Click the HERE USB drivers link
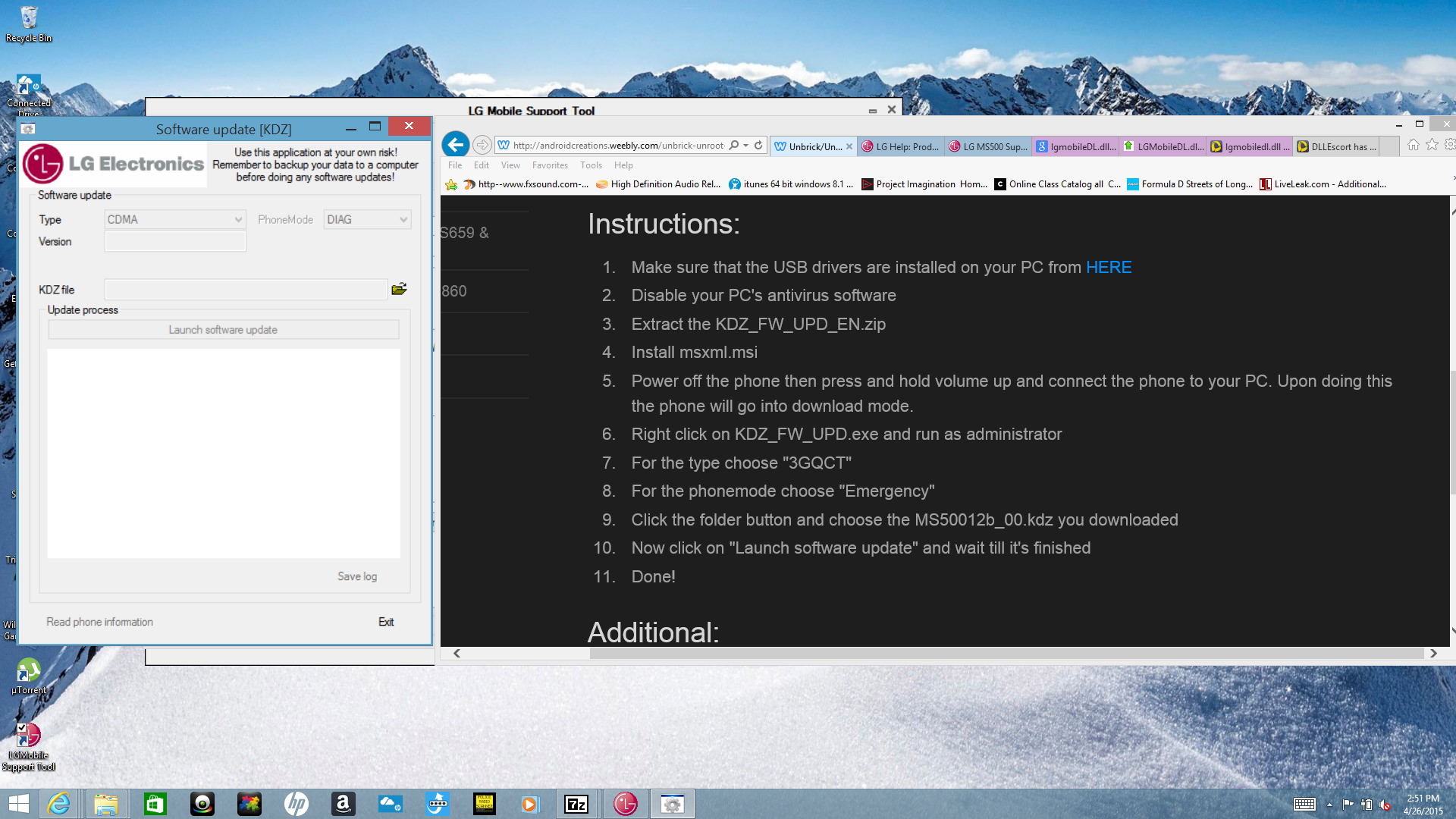Image resolution: width=1456 pixels, height=819 pixels. point(1108,268)
